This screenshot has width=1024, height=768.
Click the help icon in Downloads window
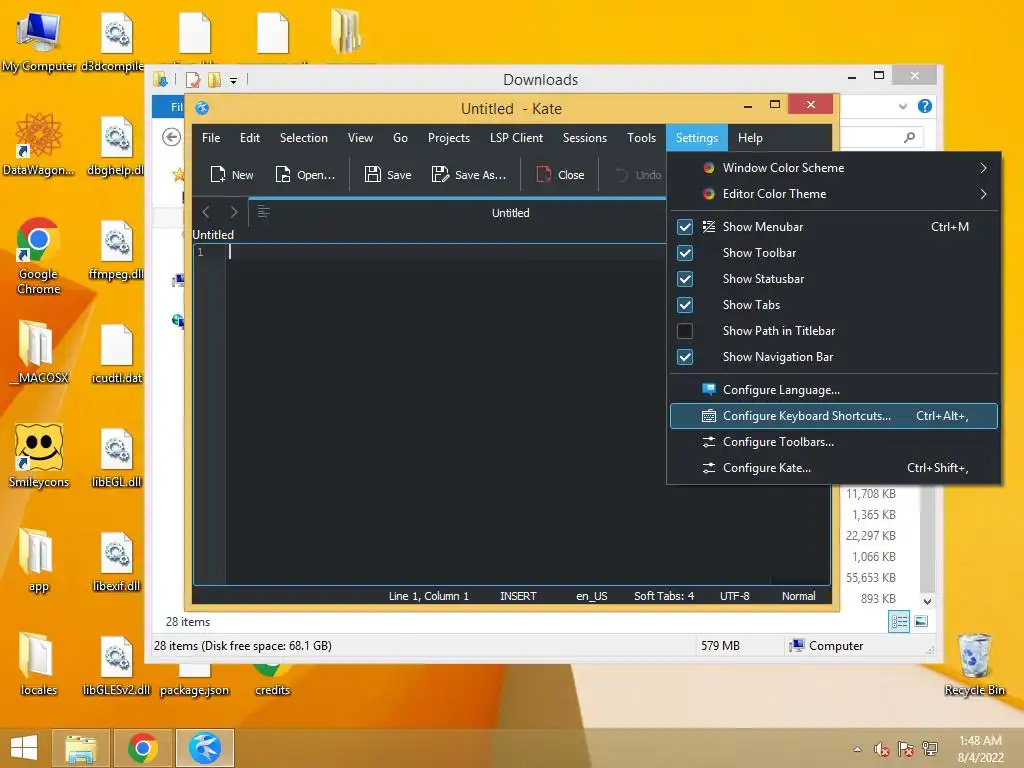click(925, 106)
